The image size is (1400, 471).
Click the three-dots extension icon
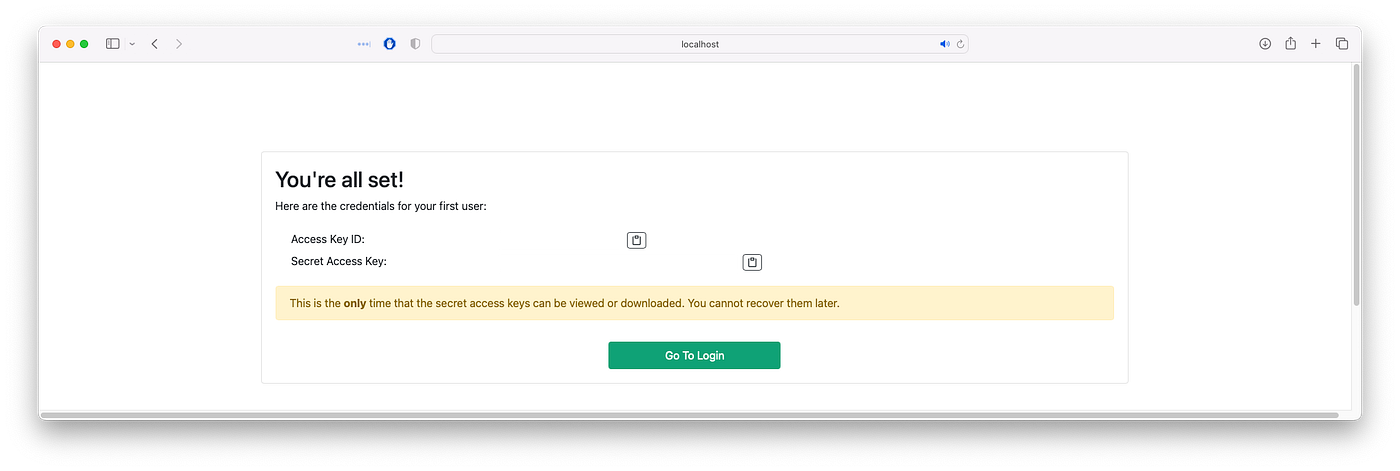[364, 44]
